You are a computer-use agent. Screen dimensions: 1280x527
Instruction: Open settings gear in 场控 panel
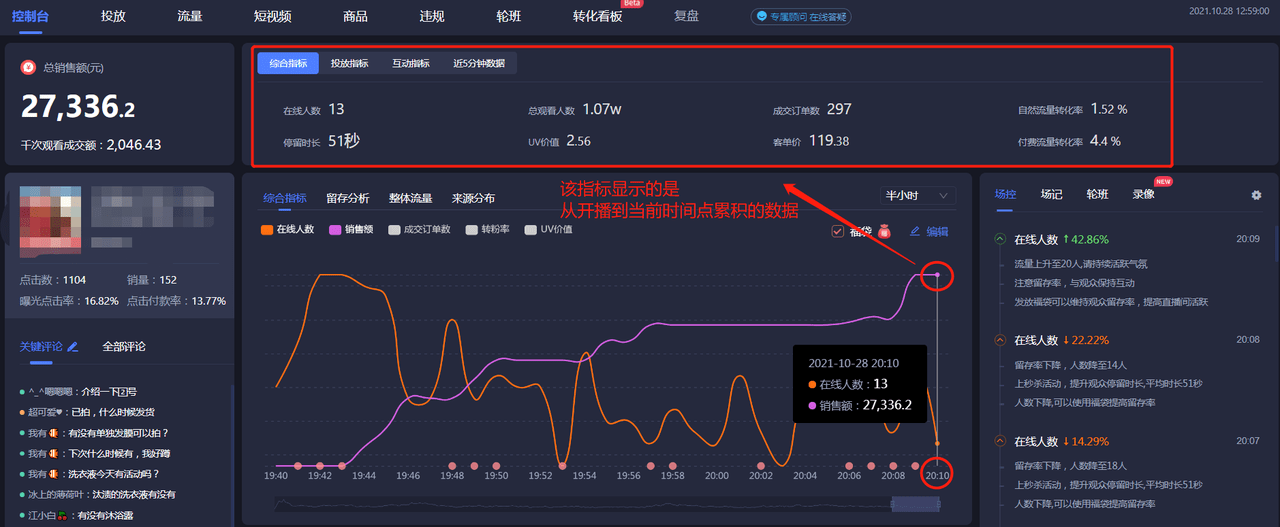point(1256,195)
